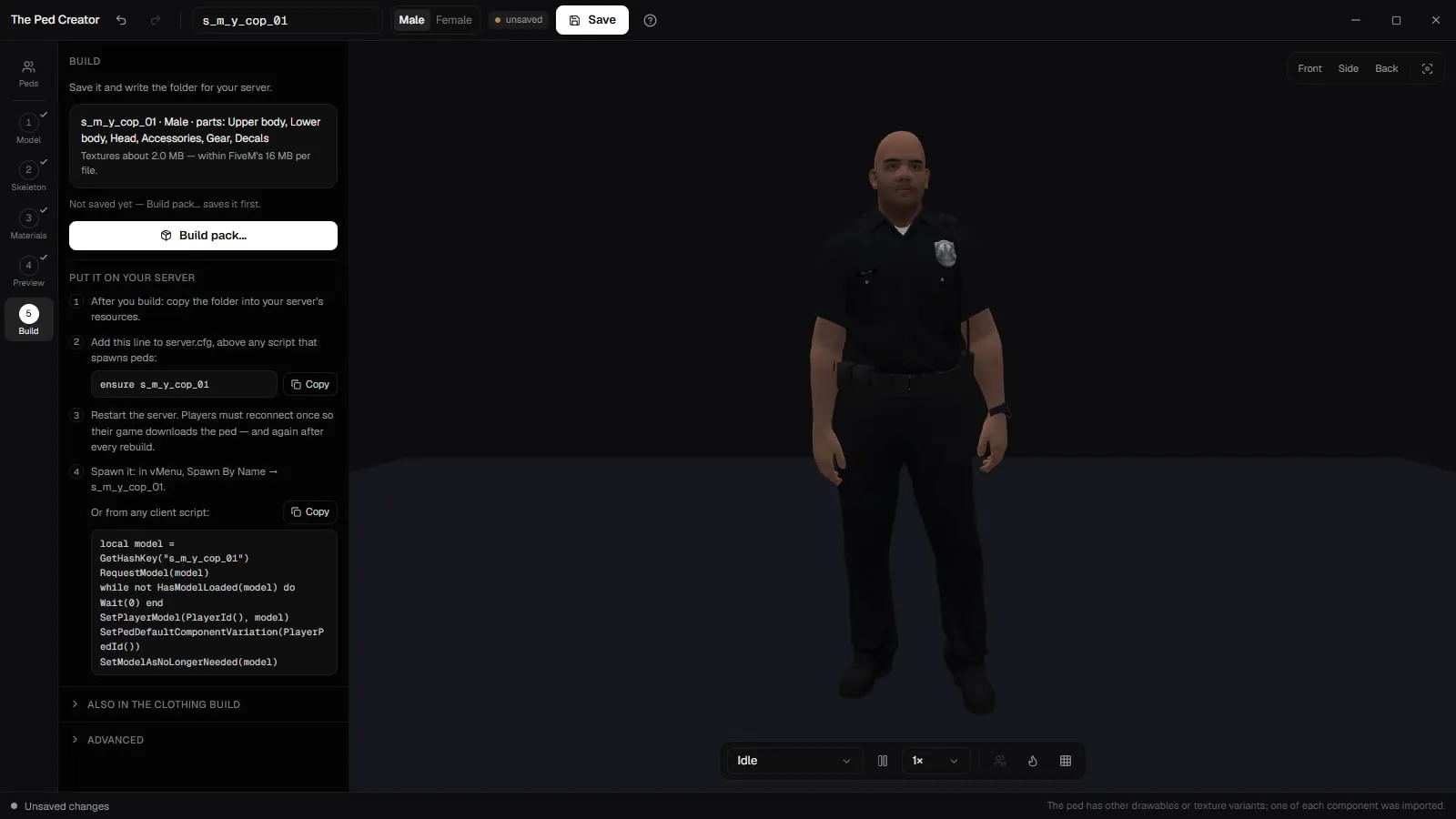
Task: Click the local model script code block
Action: click(x=214, y=602)
